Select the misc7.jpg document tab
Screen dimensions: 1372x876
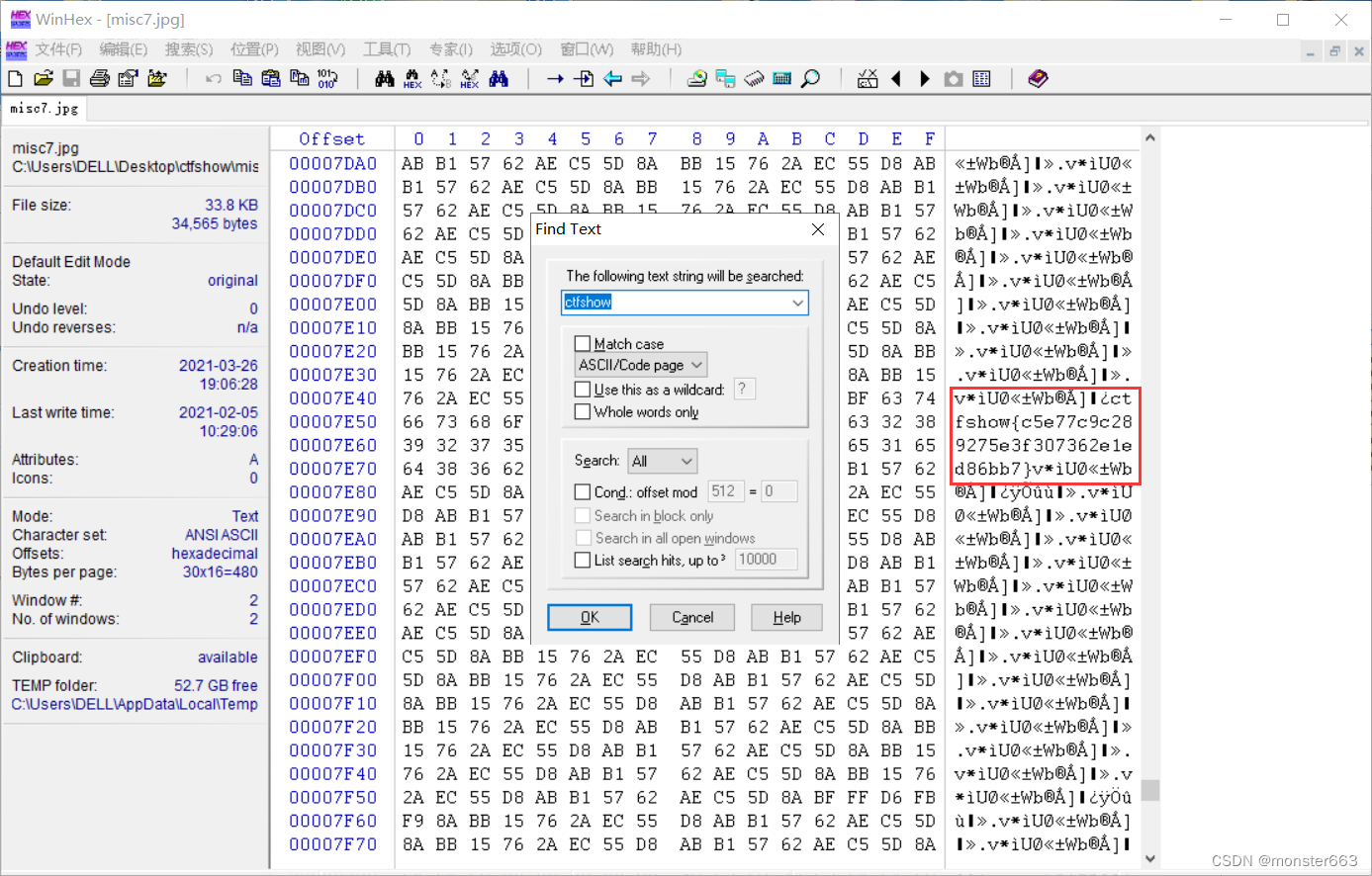[45, 108]
